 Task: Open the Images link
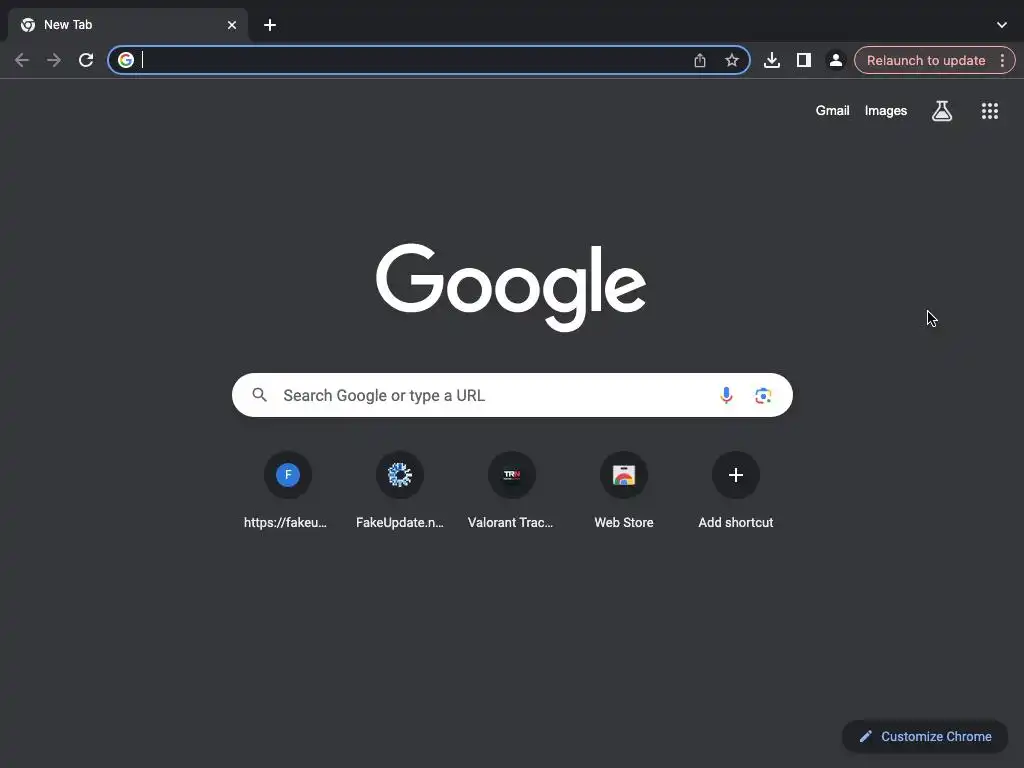pyautogui.click(x=886, y=110)
